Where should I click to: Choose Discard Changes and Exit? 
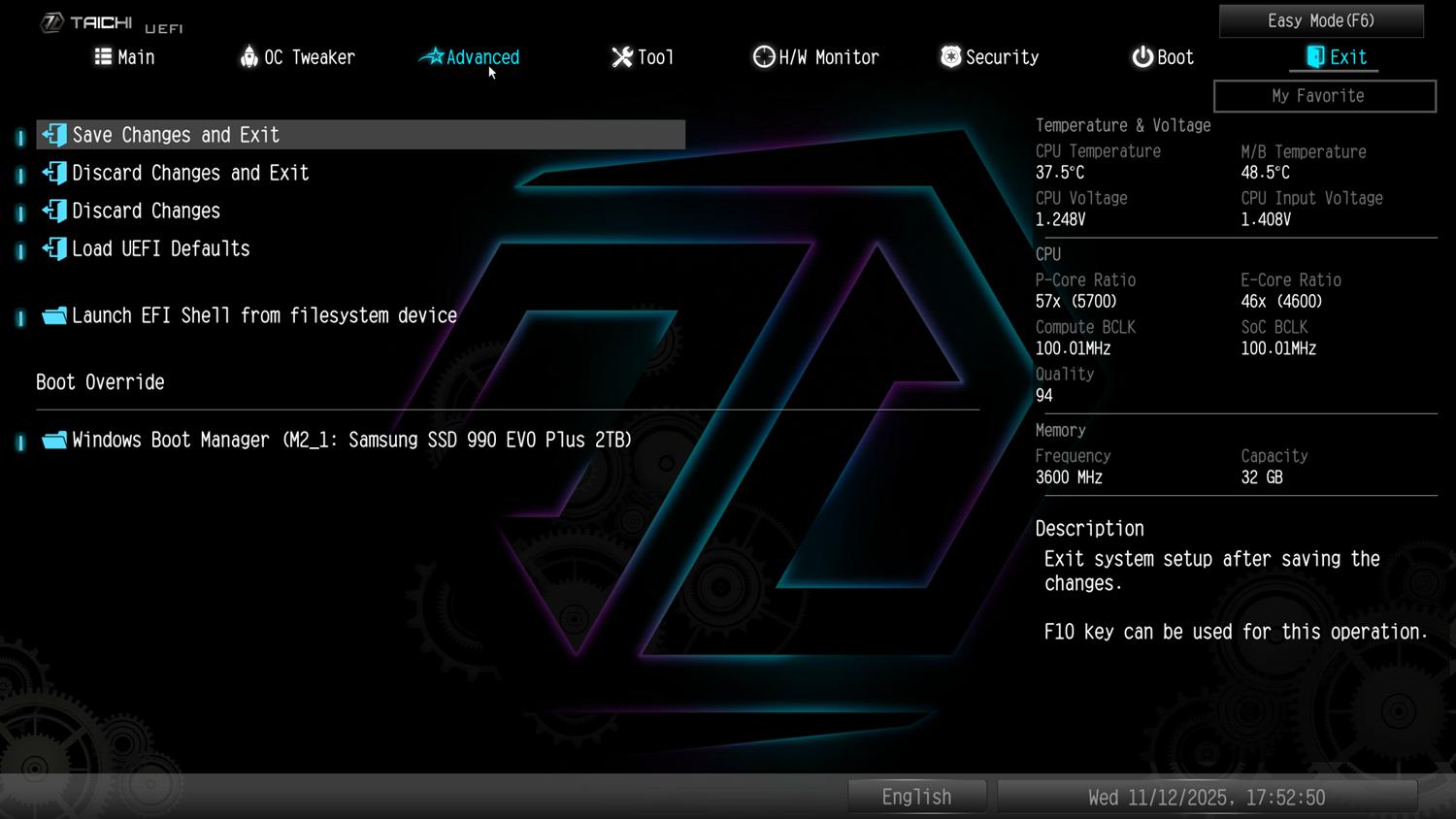click(190, 173)
